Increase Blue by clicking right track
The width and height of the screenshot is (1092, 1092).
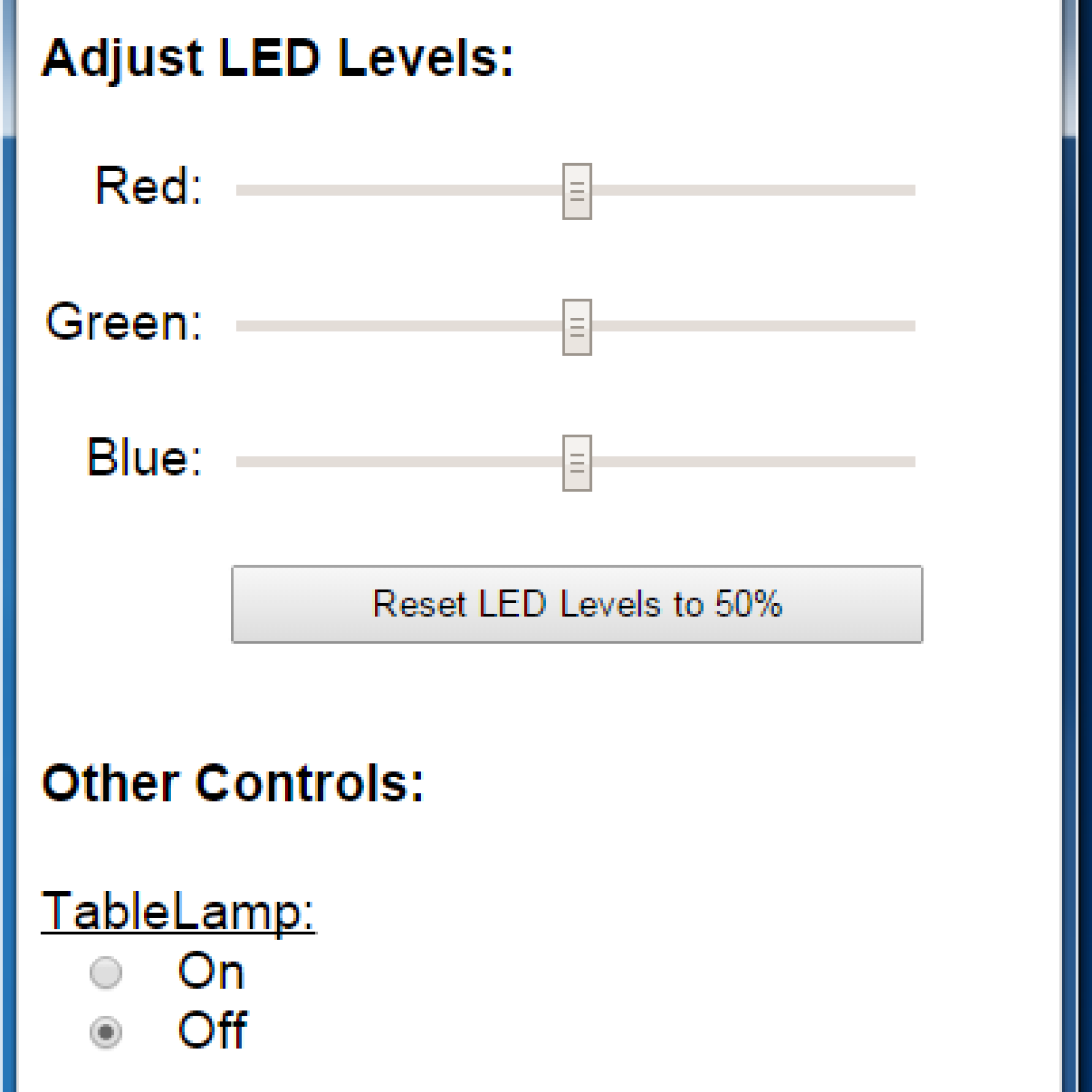tap(752, 462)
